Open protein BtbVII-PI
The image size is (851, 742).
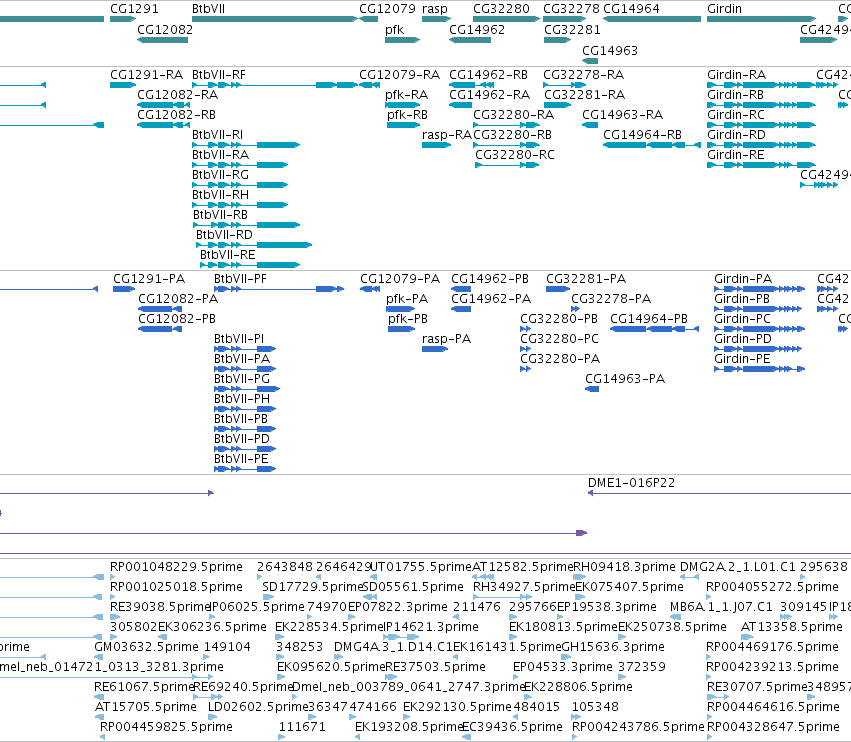(239, 339)
